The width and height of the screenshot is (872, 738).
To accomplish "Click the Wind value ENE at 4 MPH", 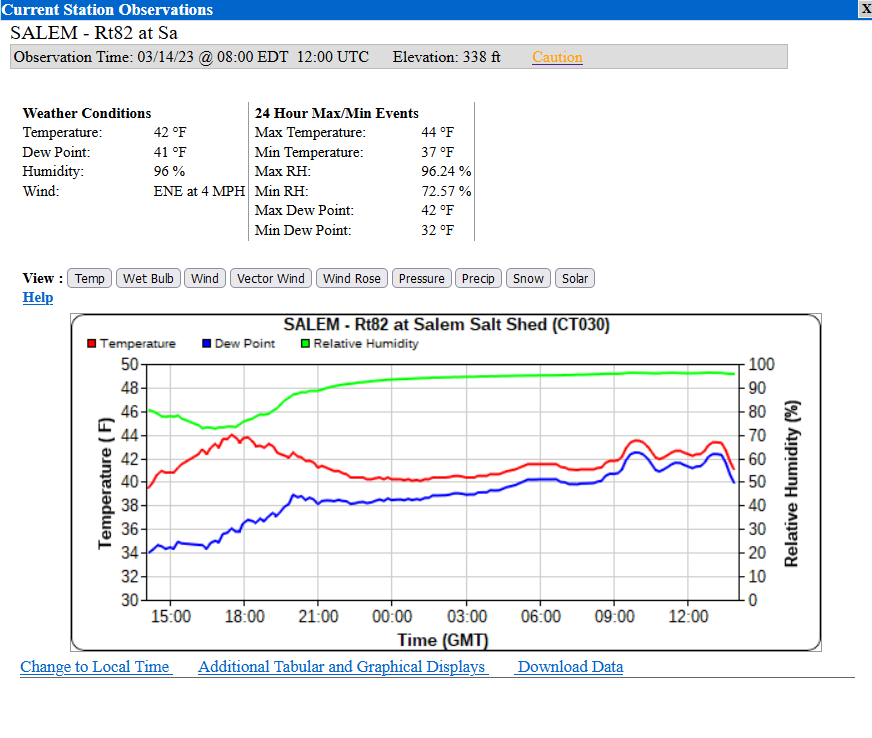I will [199, 191].
